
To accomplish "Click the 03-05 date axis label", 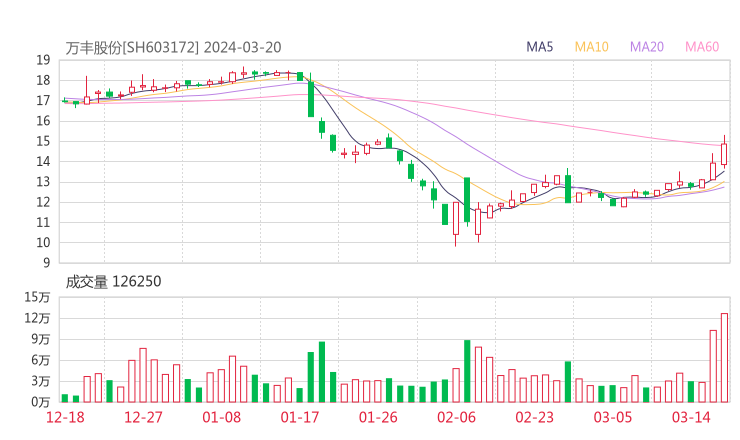I will click(x=613, y=417).
